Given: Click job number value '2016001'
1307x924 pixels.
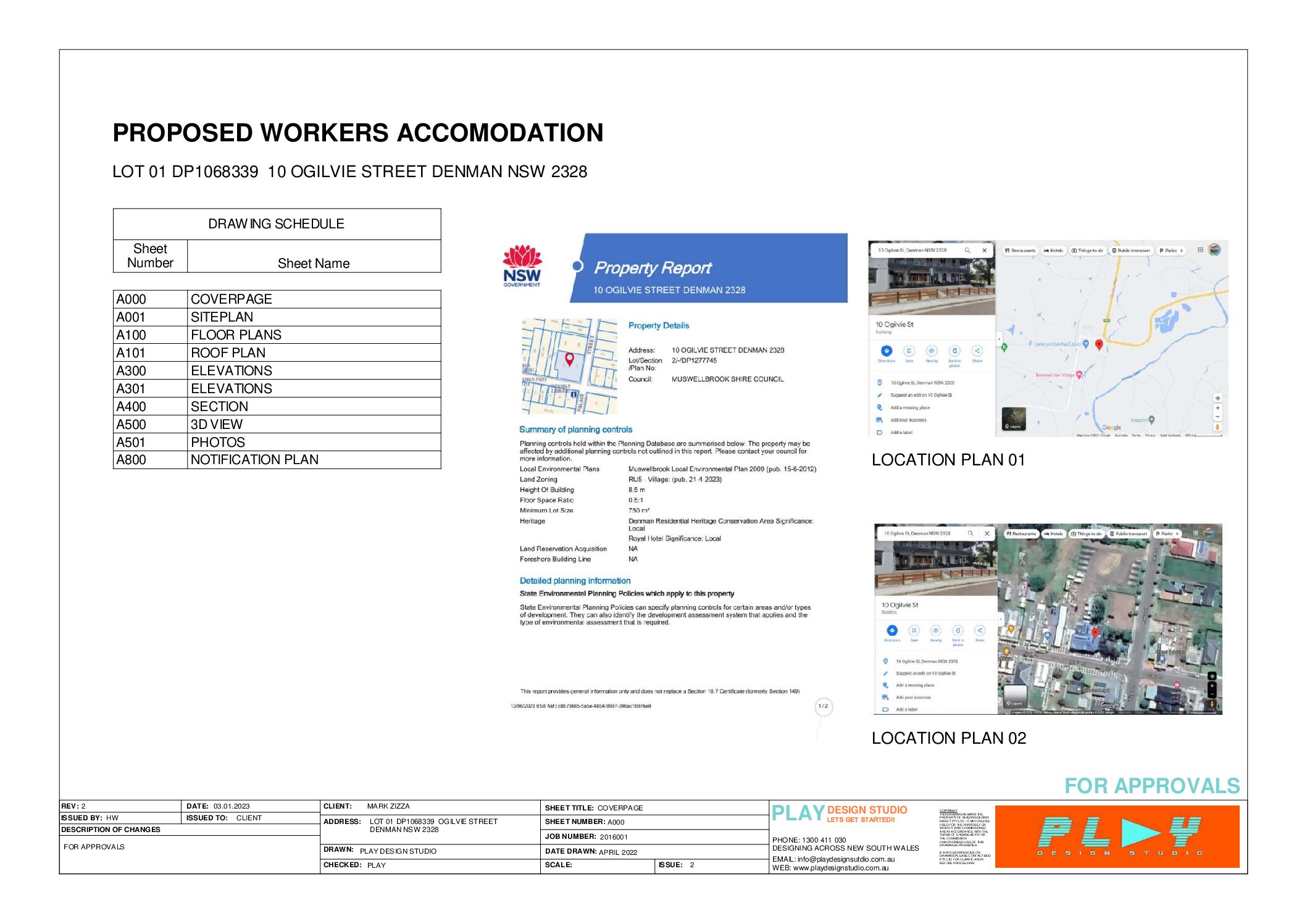Looking at the screenshot, I should [614, 837].
